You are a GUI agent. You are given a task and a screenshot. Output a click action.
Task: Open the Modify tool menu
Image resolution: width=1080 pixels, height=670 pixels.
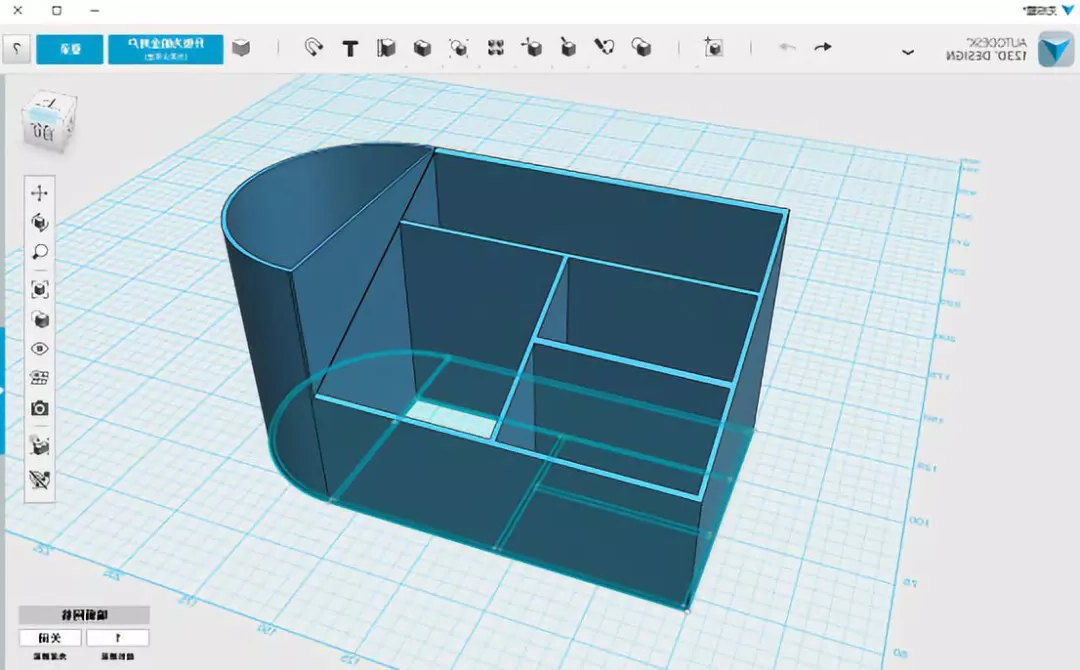pyautogui.click(x=531, y=48)
